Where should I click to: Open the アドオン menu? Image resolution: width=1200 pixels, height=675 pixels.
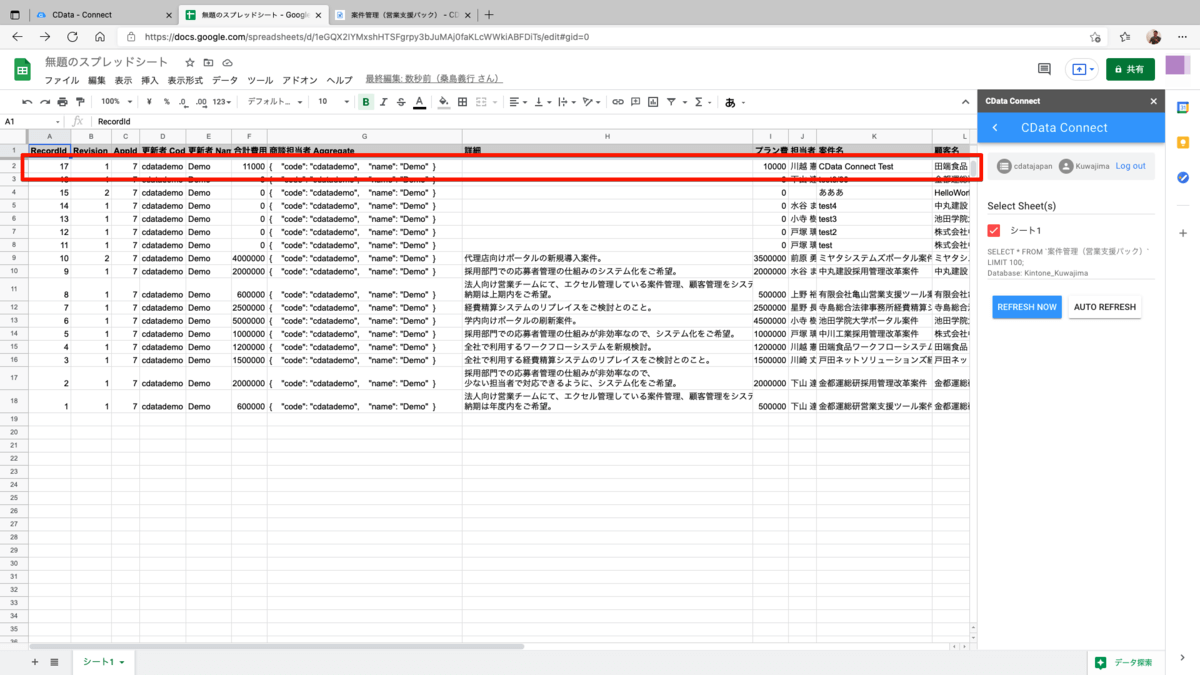click(x=300, y=80)
